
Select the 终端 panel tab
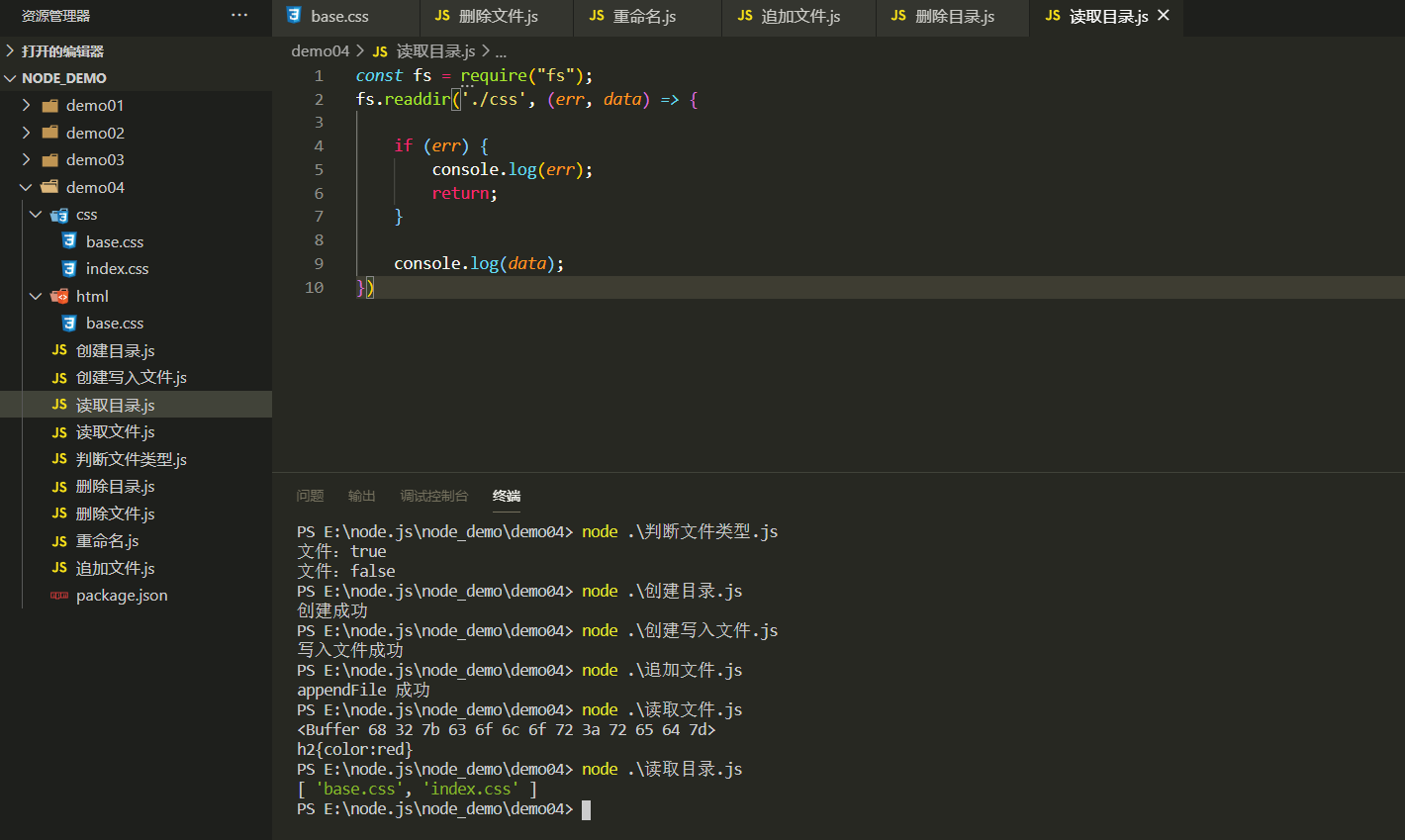507,496
